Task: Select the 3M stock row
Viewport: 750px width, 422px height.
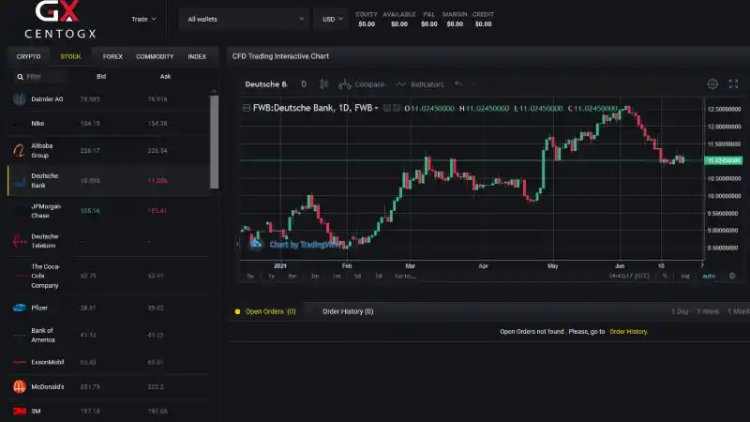Action: 109,411
